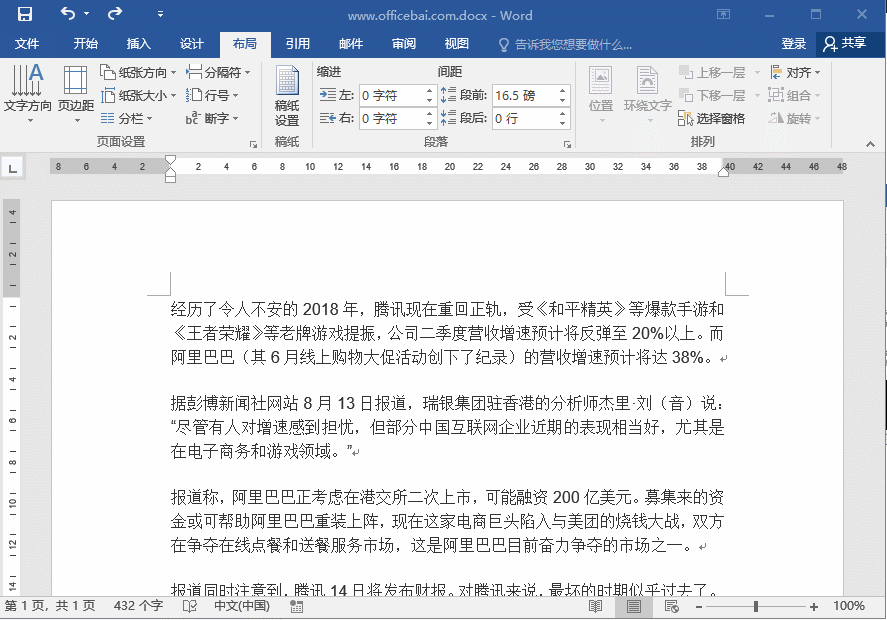The height and width of the screenshot is (620, 887).
Task: Click the 100% zoom level
Action: (x=849, y=606)
